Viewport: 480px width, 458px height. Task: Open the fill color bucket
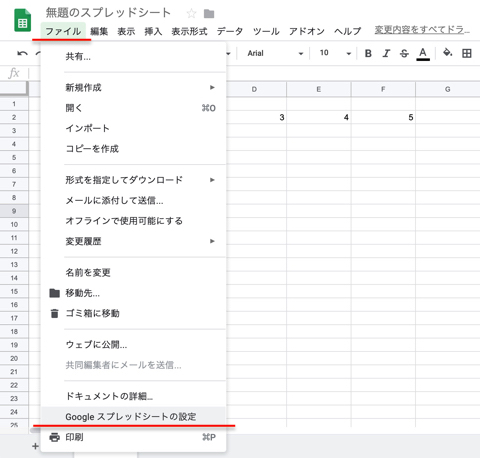click(447, 53)
